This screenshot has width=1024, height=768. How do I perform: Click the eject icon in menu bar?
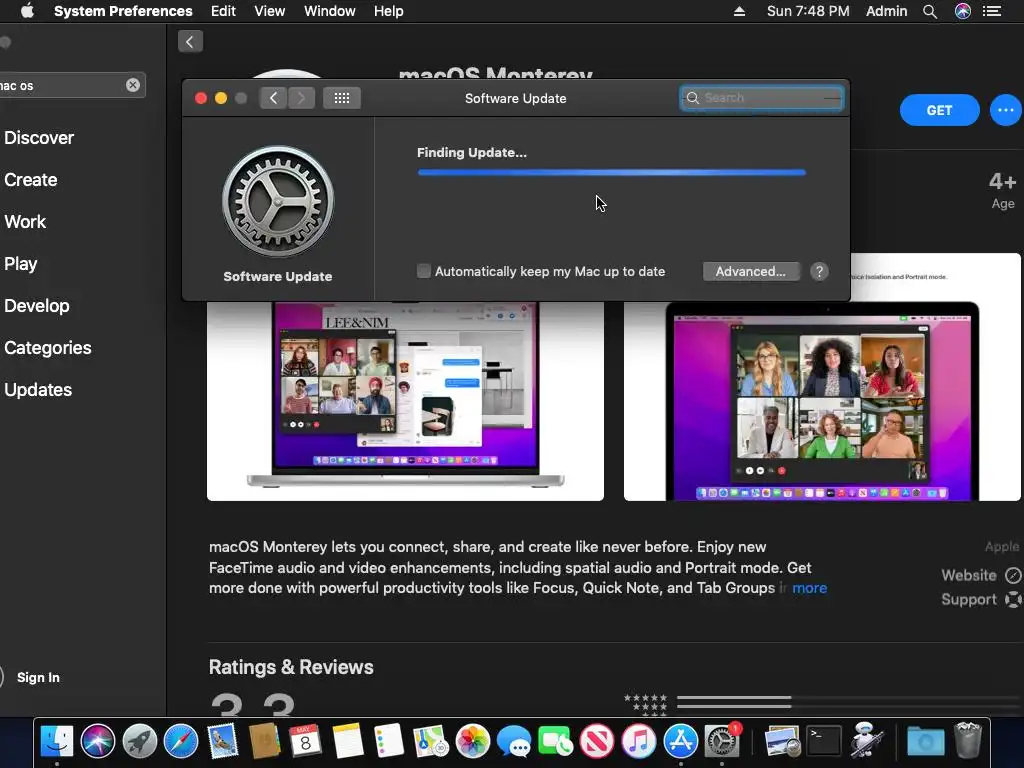point(739,11)
